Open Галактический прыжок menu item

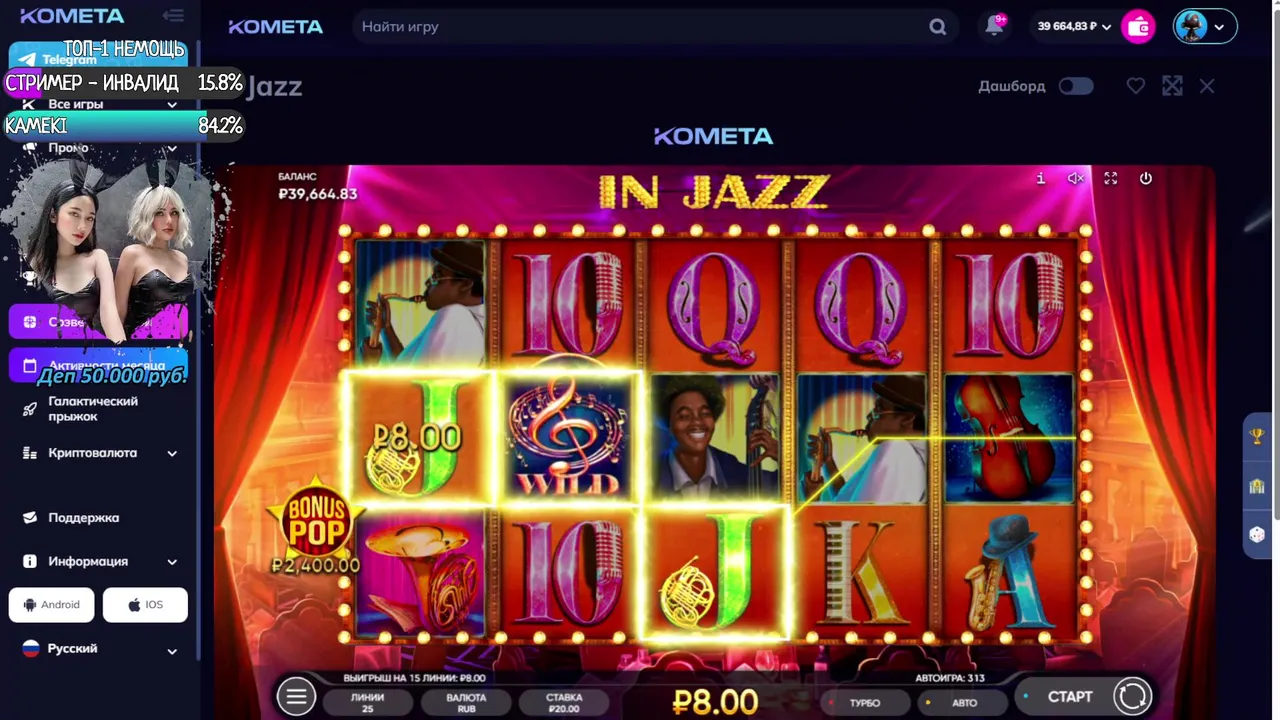pos(93,409)
